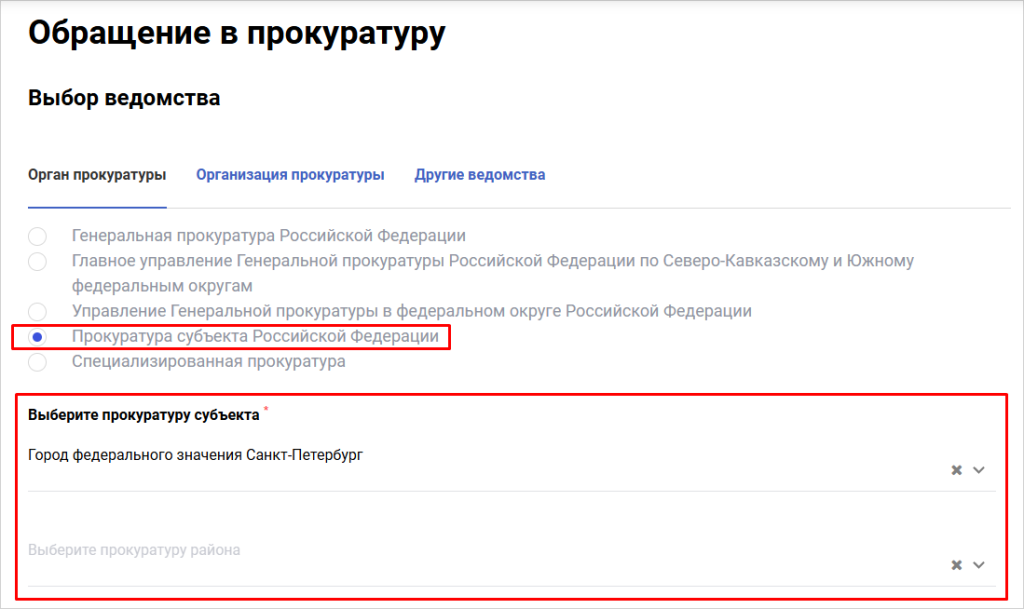This screenshot has height=609, width=1024.
Task: Select Генеральная прокуратура Российской Федерации radio button
Action: 37,237
